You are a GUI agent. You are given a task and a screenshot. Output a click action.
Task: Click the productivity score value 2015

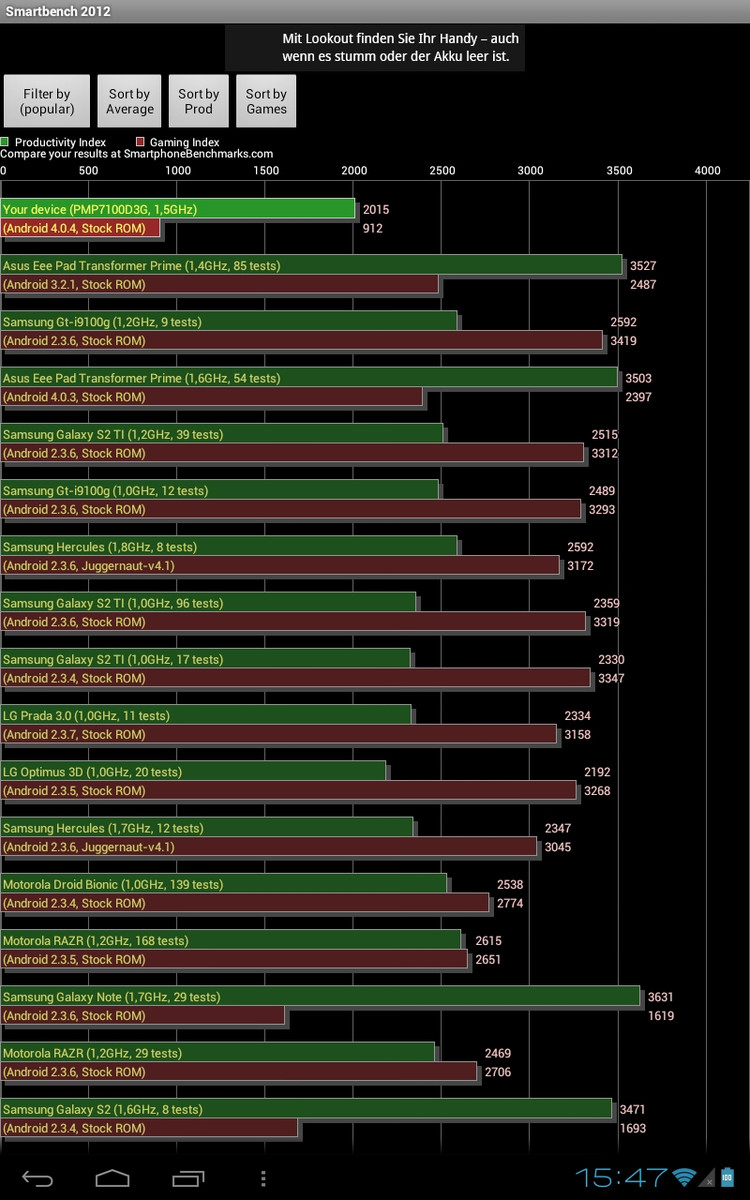click(376, 210)
